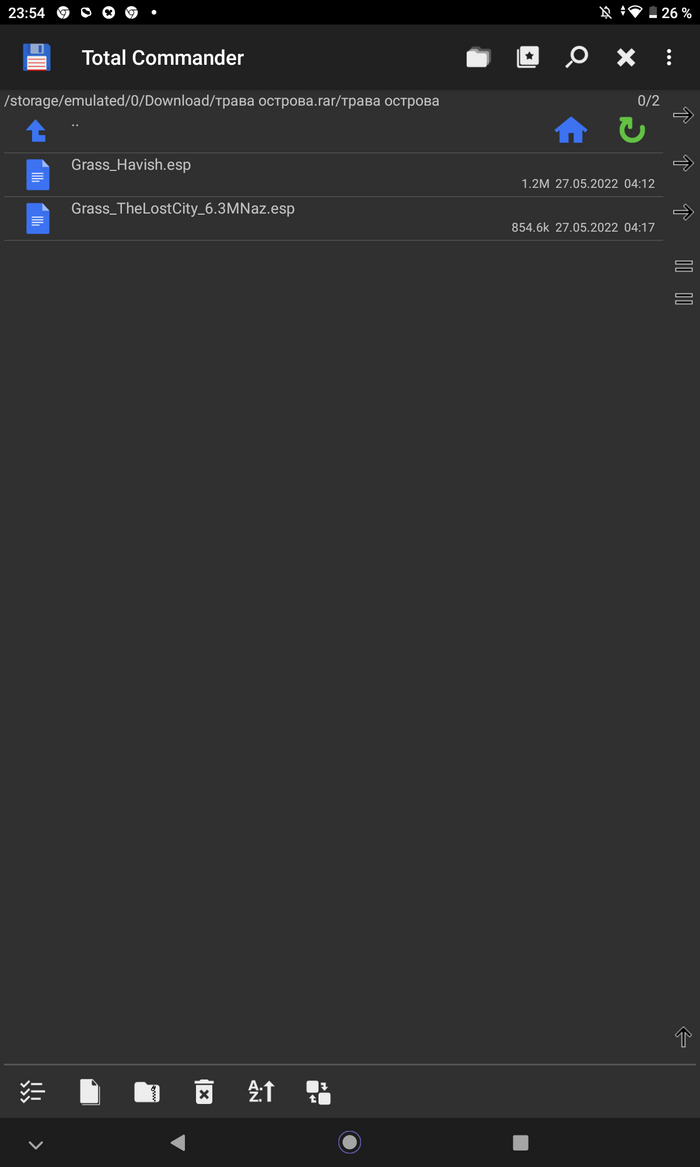Open the bookmarks star icon
The width and height of the screenshot is (700, 1167).
click(x=527, y=57)
